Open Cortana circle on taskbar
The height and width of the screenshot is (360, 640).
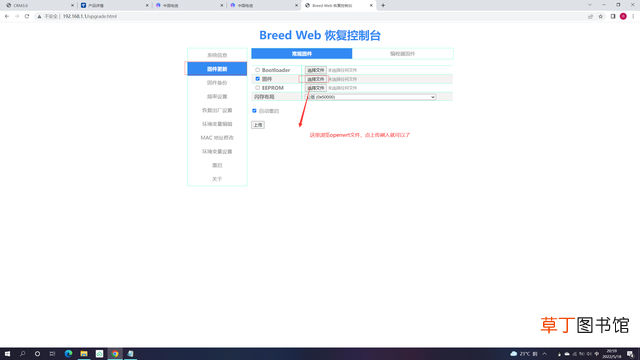pos(37,354)
